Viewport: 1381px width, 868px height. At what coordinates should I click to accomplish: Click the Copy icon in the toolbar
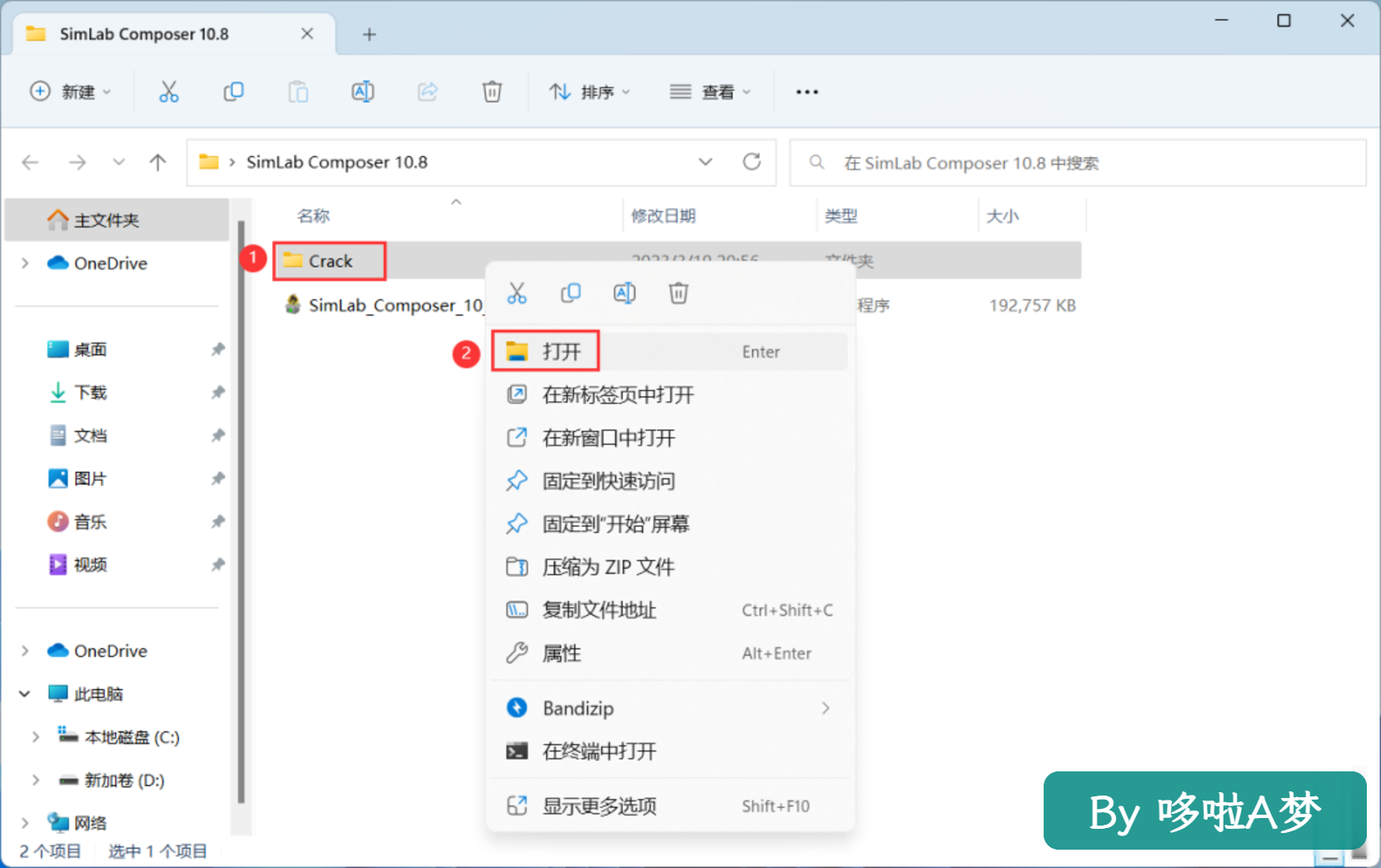(233, 92)
